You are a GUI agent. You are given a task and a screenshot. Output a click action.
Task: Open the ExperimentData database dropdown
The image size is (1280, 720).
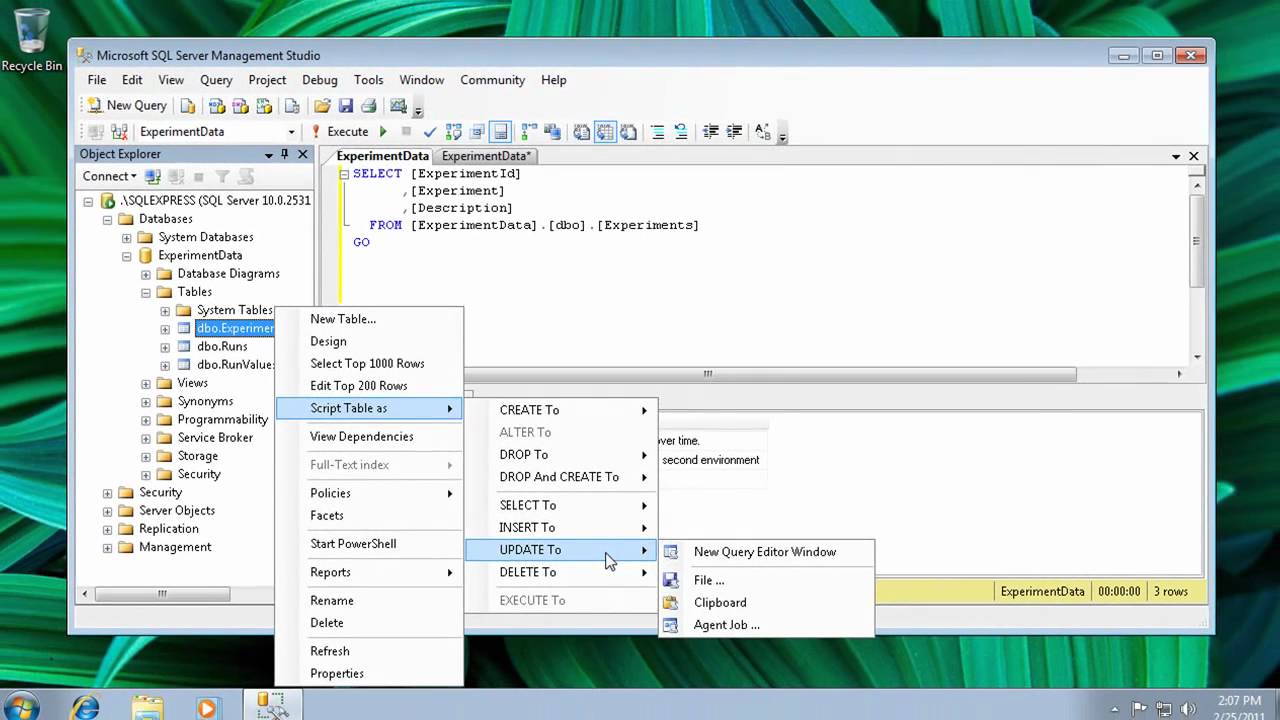pyautogui.click(x=291, y=131)
